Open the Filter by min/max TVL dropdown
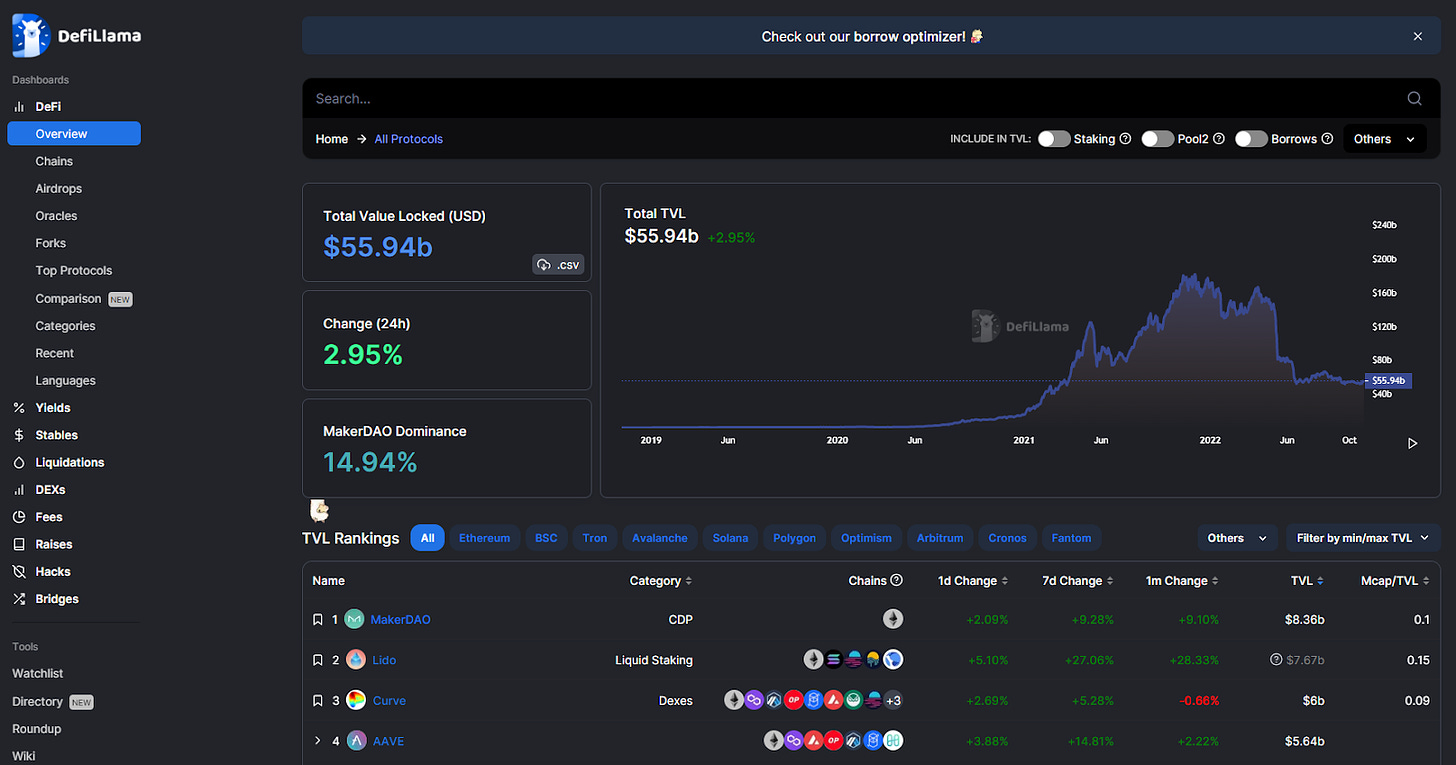The height and width of the screenshot is (765, 1456). [1363, 538]
